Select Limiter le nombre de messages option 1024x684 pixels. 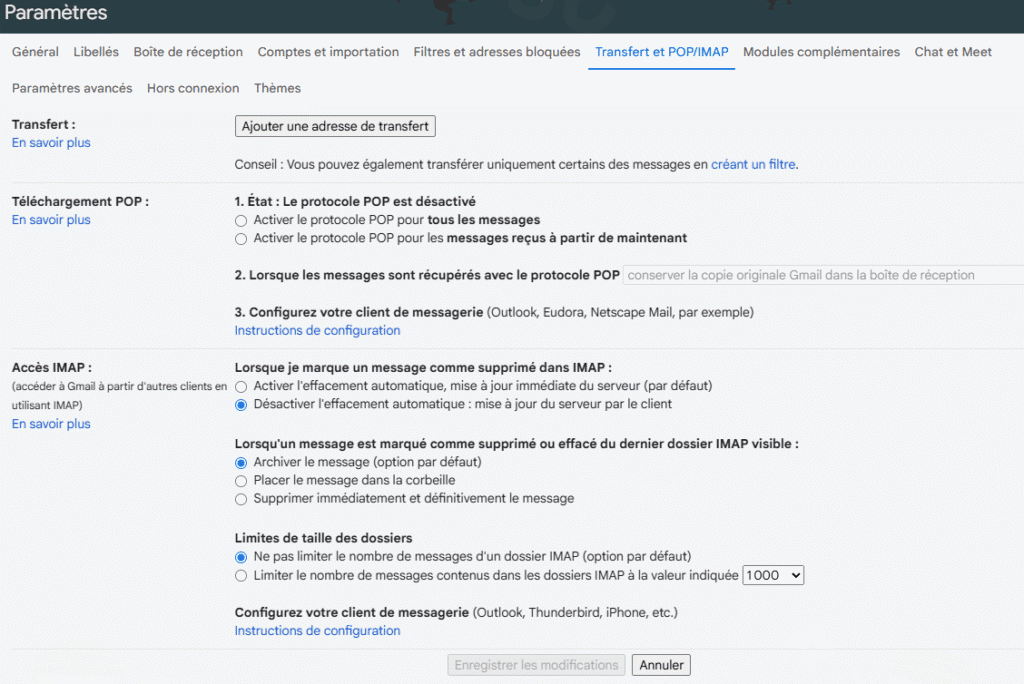[241, 576]
